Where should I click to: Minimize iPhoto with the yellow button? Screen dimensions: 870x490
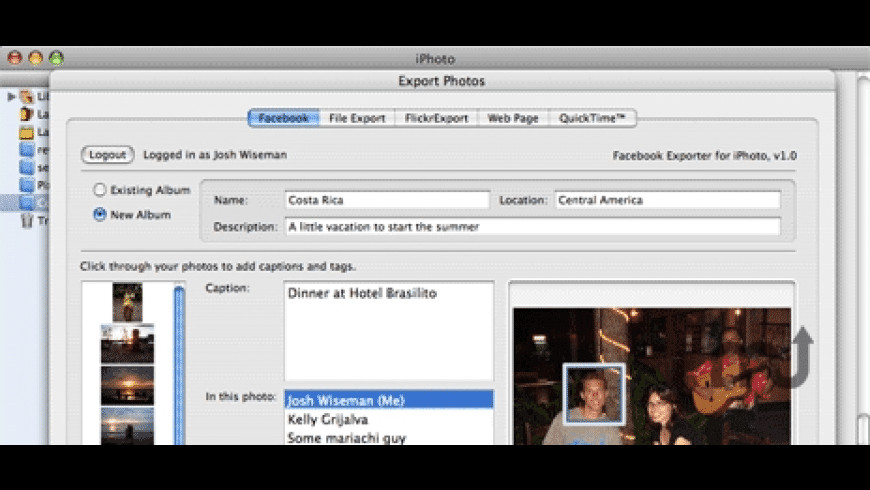36,58
